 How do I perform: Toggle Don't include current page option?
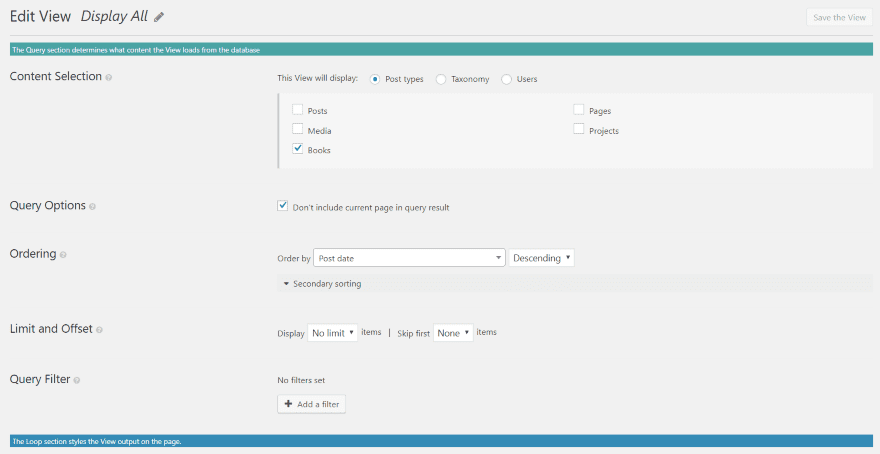coord(282,206)
